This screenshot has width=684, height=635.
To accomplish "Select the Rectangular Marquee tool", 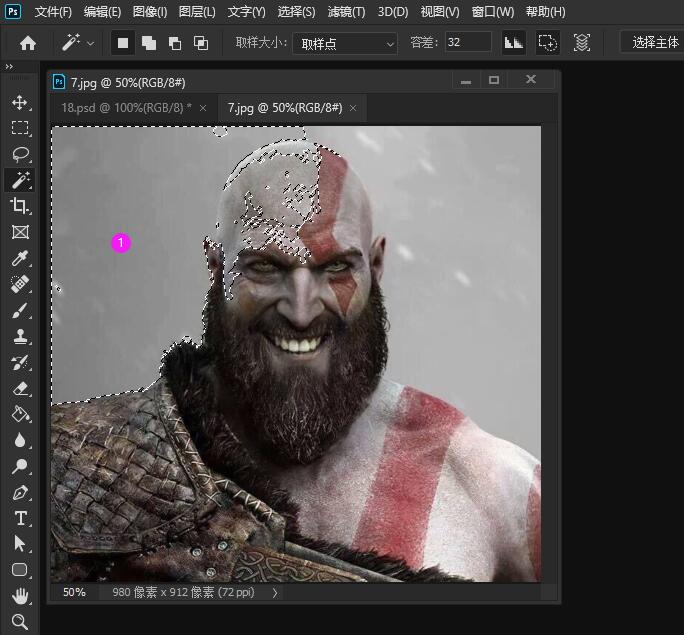I will (x=20, y=128).
